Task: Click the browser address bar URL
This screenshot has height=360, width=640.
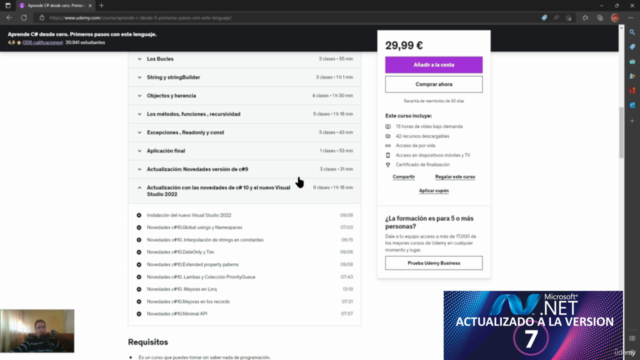Action: point(141,18)
